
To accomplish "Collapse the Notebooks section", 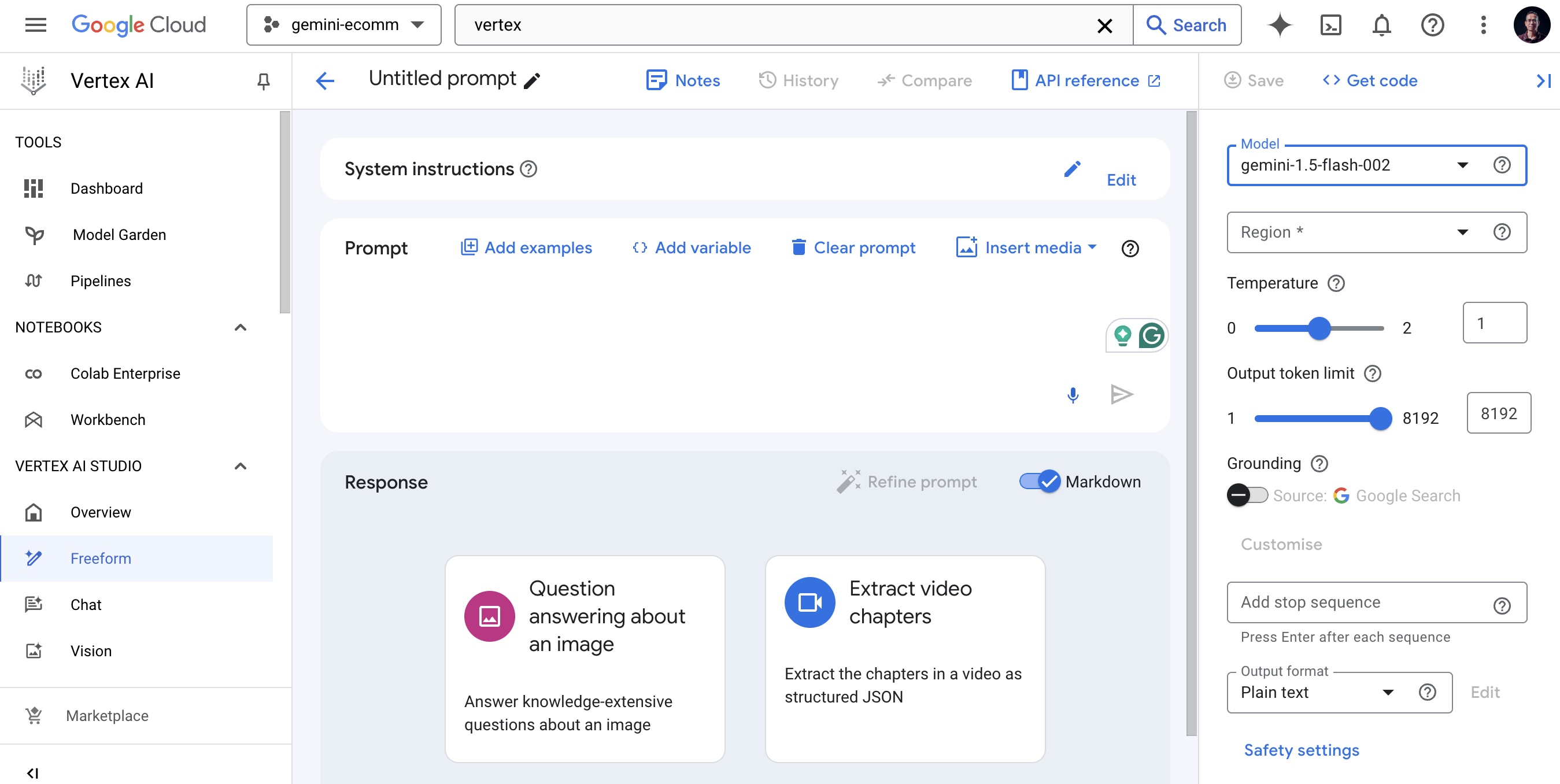I will tap(241, 327).
